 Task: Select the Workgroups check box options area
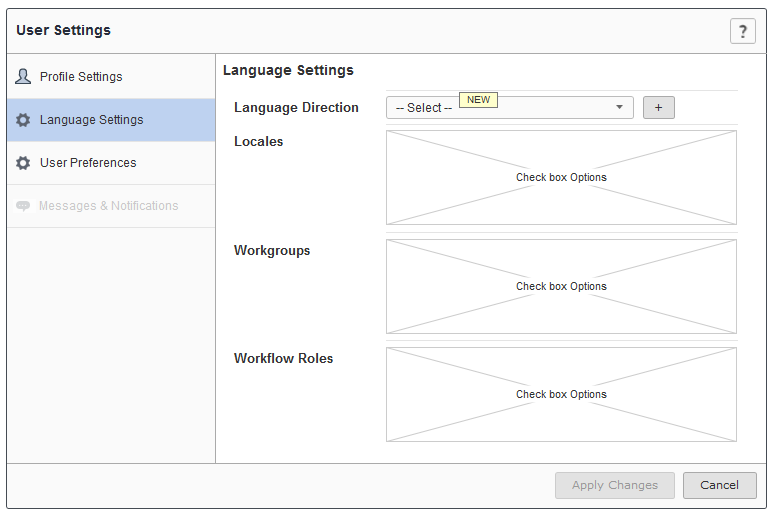[x=561, y=286]
